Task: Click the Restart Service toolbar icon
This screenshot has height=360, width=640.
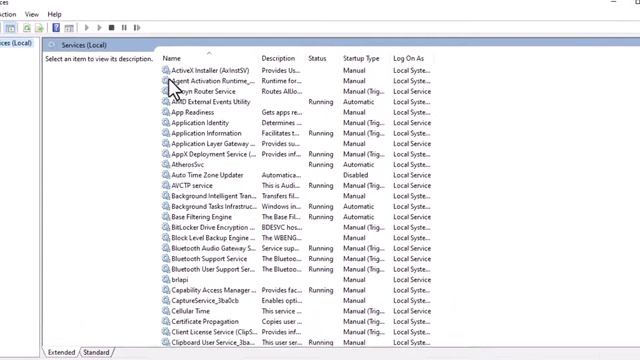Action: (x=137, y=28)
